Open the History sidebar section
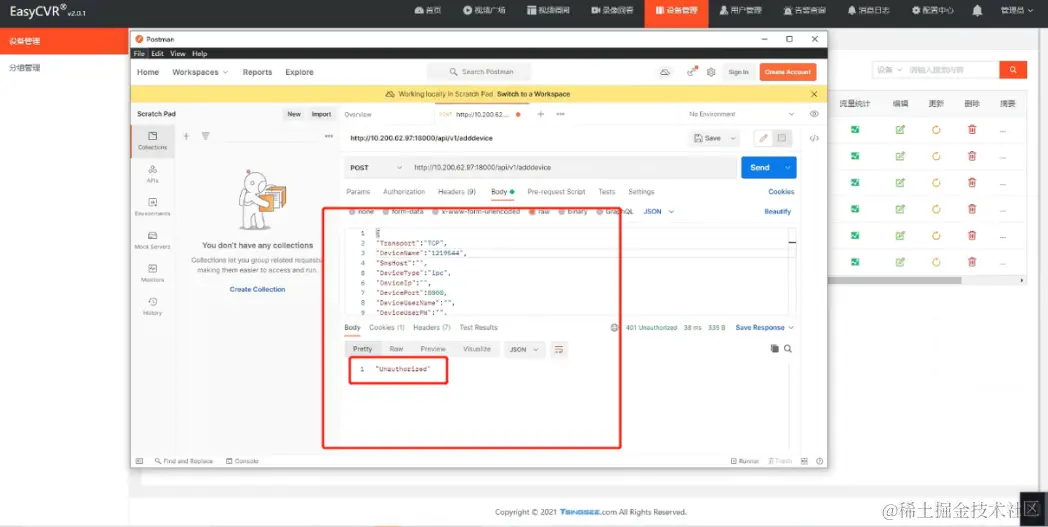Image resolution: width=1048 pixels, height=527 pixels. 152,306
